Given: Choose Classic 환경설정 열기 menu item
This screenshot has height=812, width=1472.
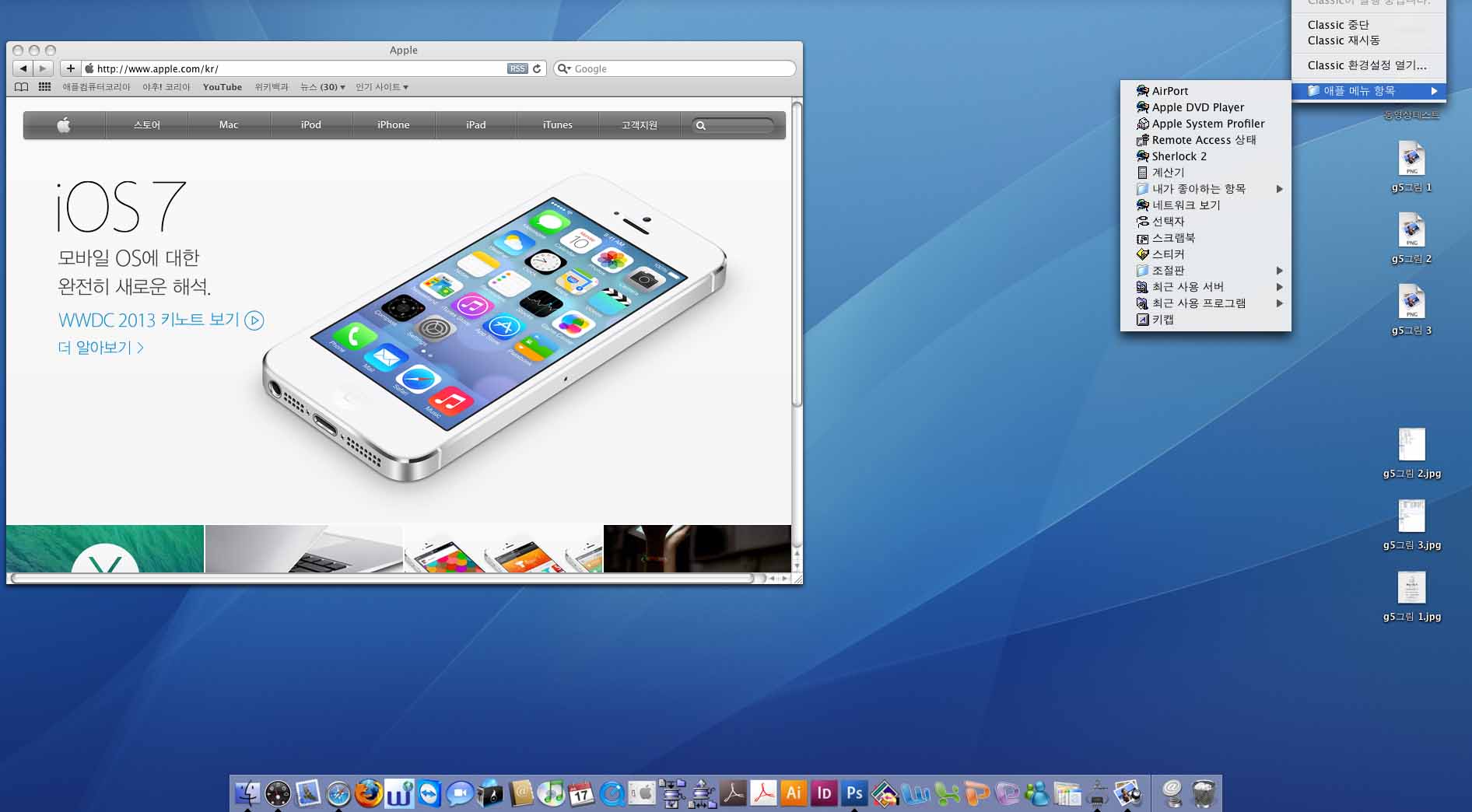Looking at the screenshot, I should [x=1367, y=65].
